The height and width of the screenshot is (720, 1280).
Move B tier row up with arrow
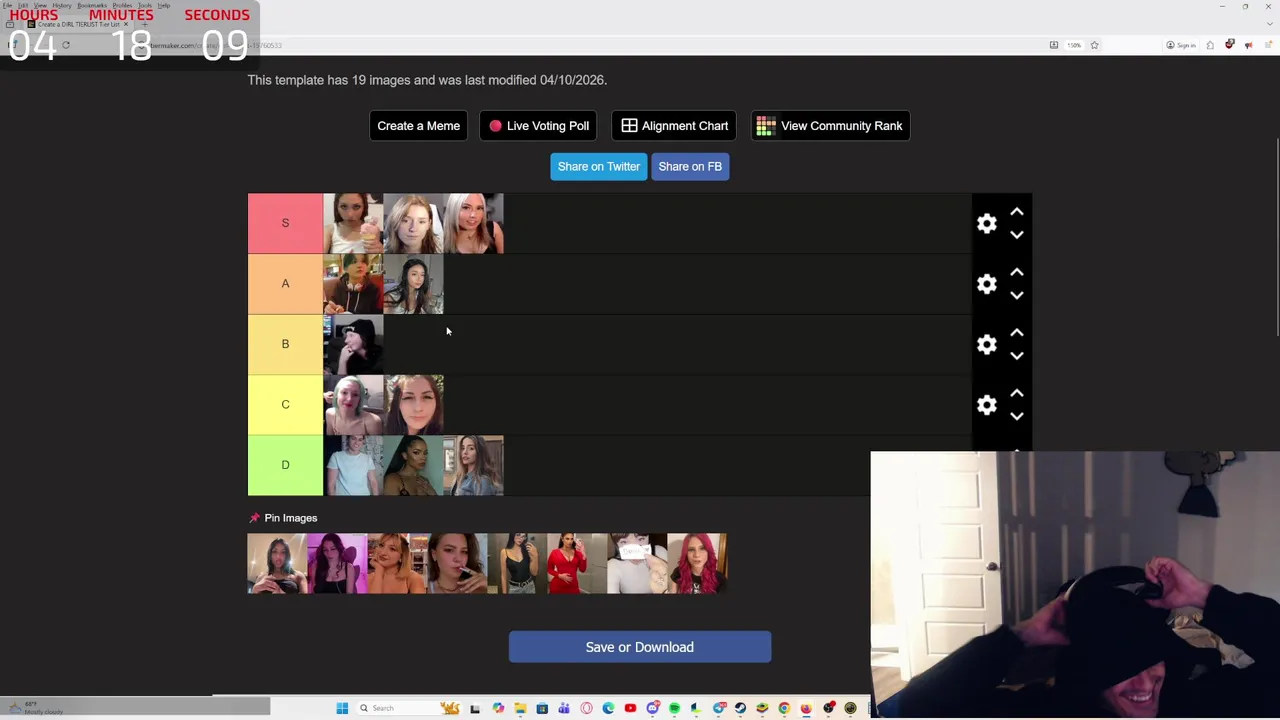coord(1017,333)
